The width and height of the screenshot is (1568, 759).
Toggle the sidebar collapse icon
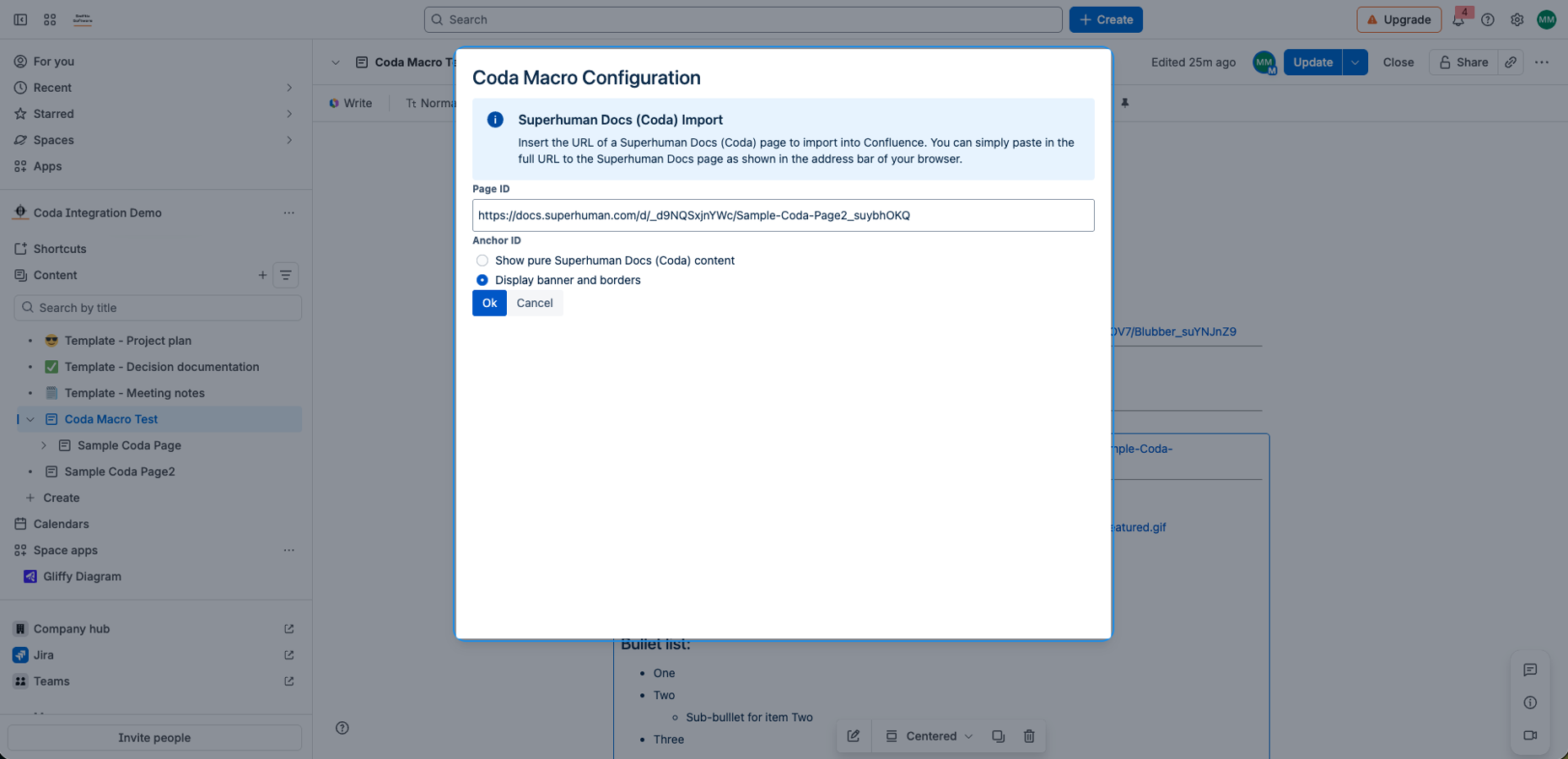20,19
